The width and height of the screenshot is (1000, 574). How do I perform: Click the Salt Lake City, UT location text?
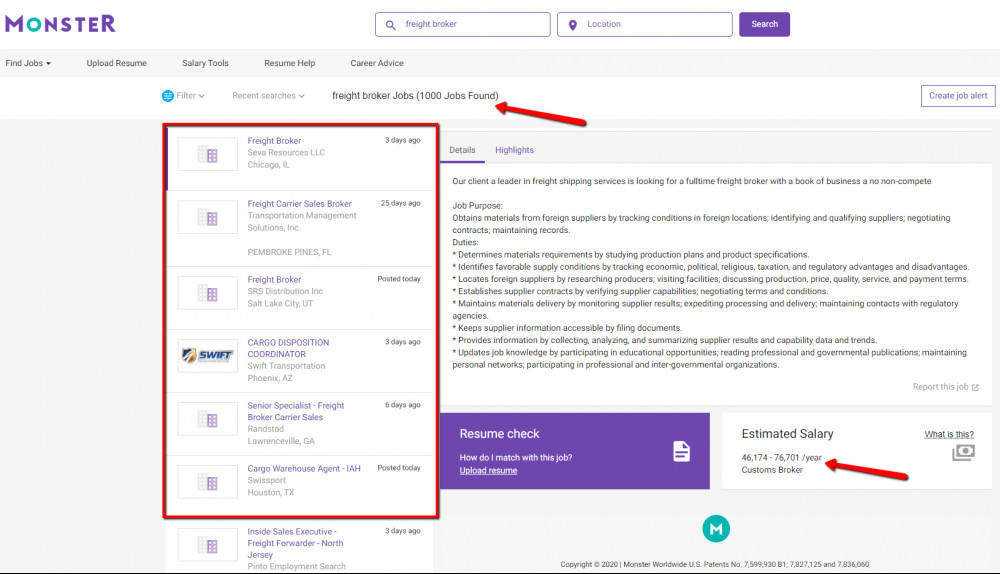click(x=280, y=304)
